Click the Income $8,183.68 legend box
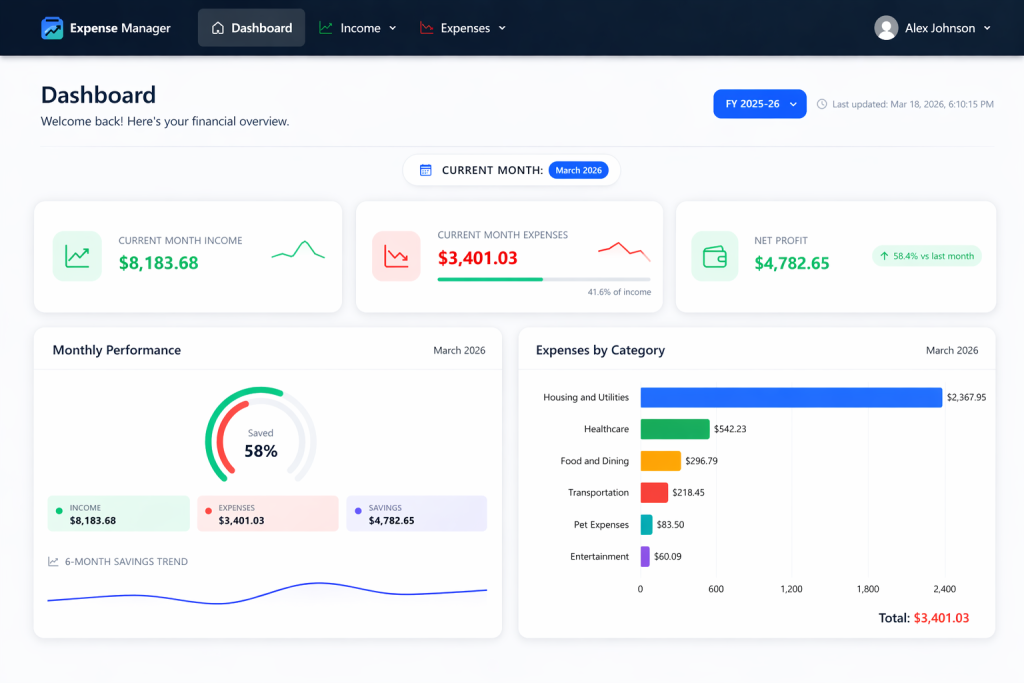Image resolution: width=1024 pixels, height=683 pixels. point(119,514)
